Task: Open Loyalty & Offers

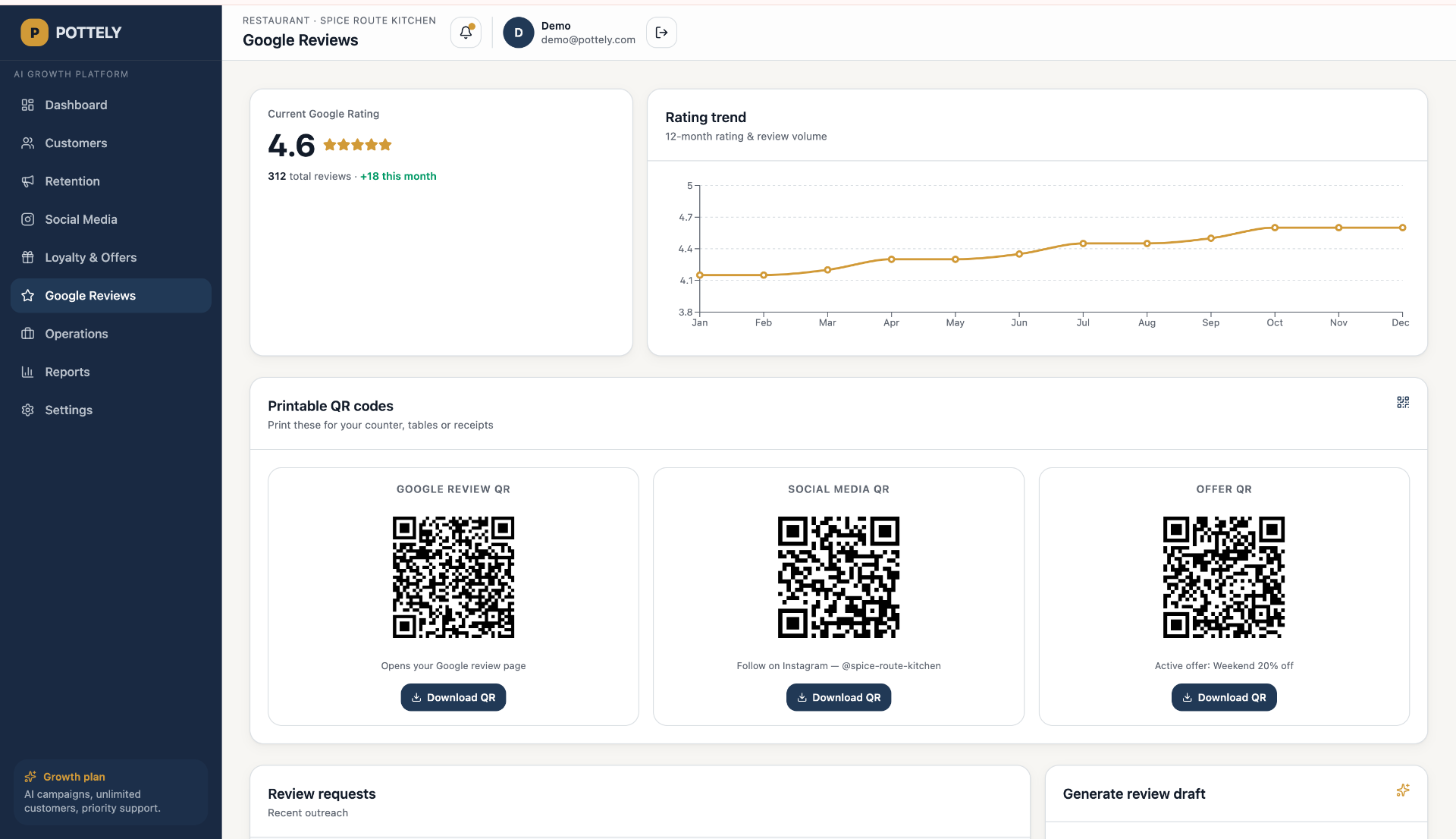Action: tap(111, 257)
